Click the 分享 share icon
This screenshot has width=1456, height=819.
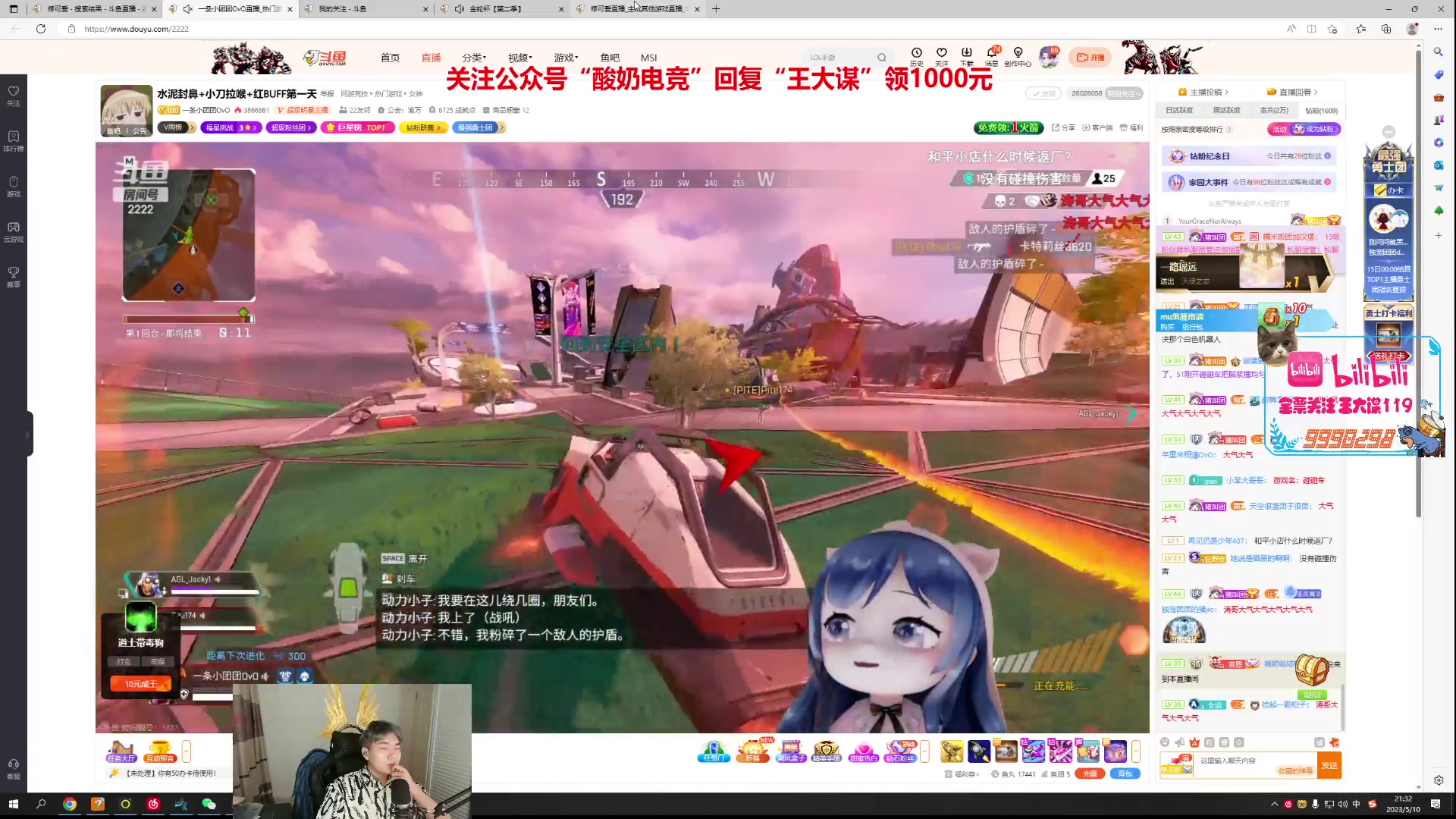[x=1063, y=127]
